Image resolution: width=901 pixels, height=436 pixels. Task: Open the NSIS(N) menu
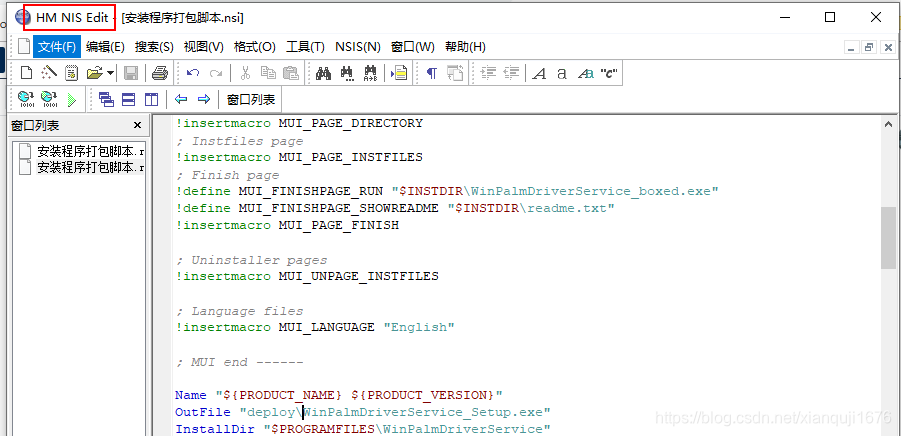pos(357,47)
